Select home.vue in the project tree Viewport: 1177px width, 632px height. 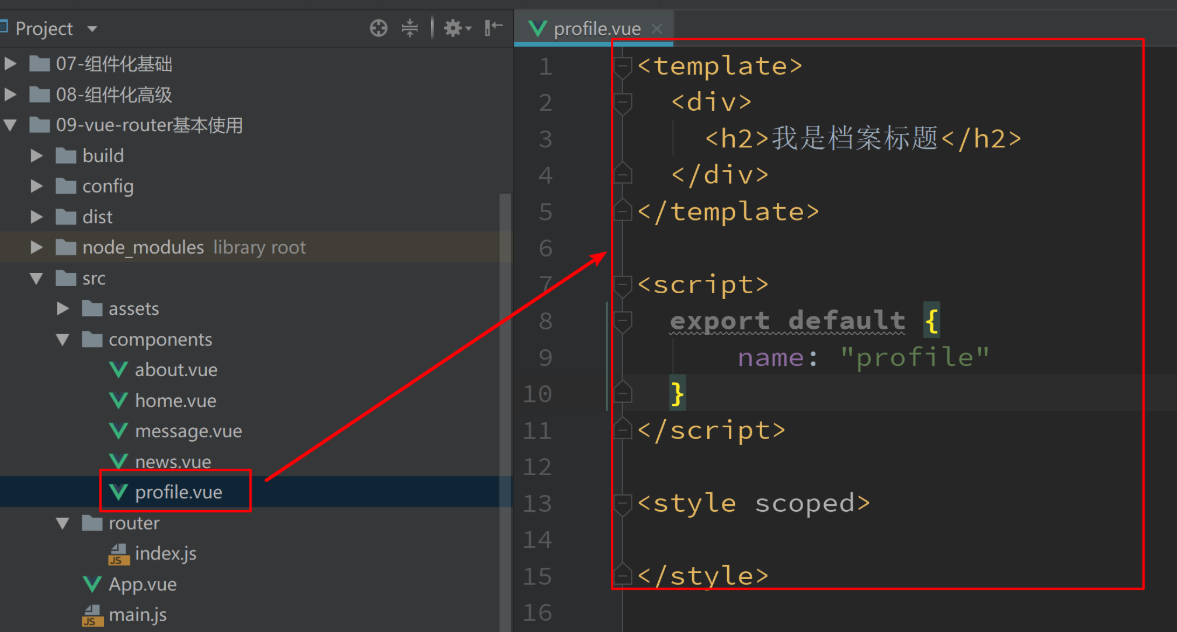point(176,401)
